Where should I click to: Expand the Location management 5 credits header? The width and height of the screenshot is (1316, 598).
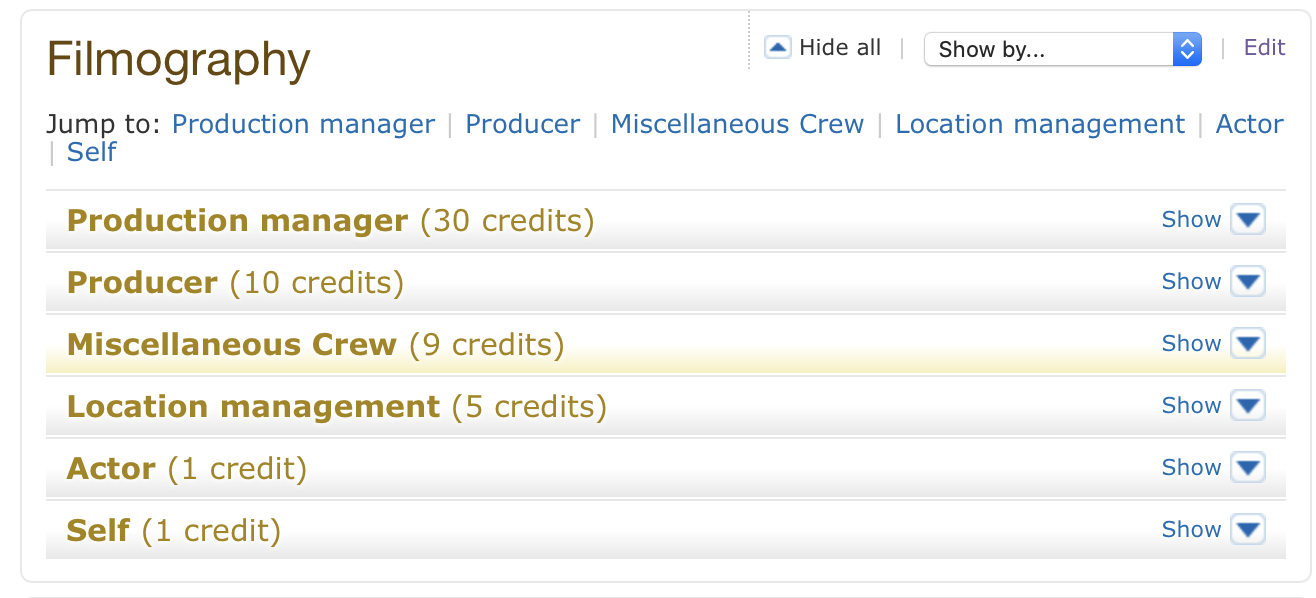coord(666,406)
